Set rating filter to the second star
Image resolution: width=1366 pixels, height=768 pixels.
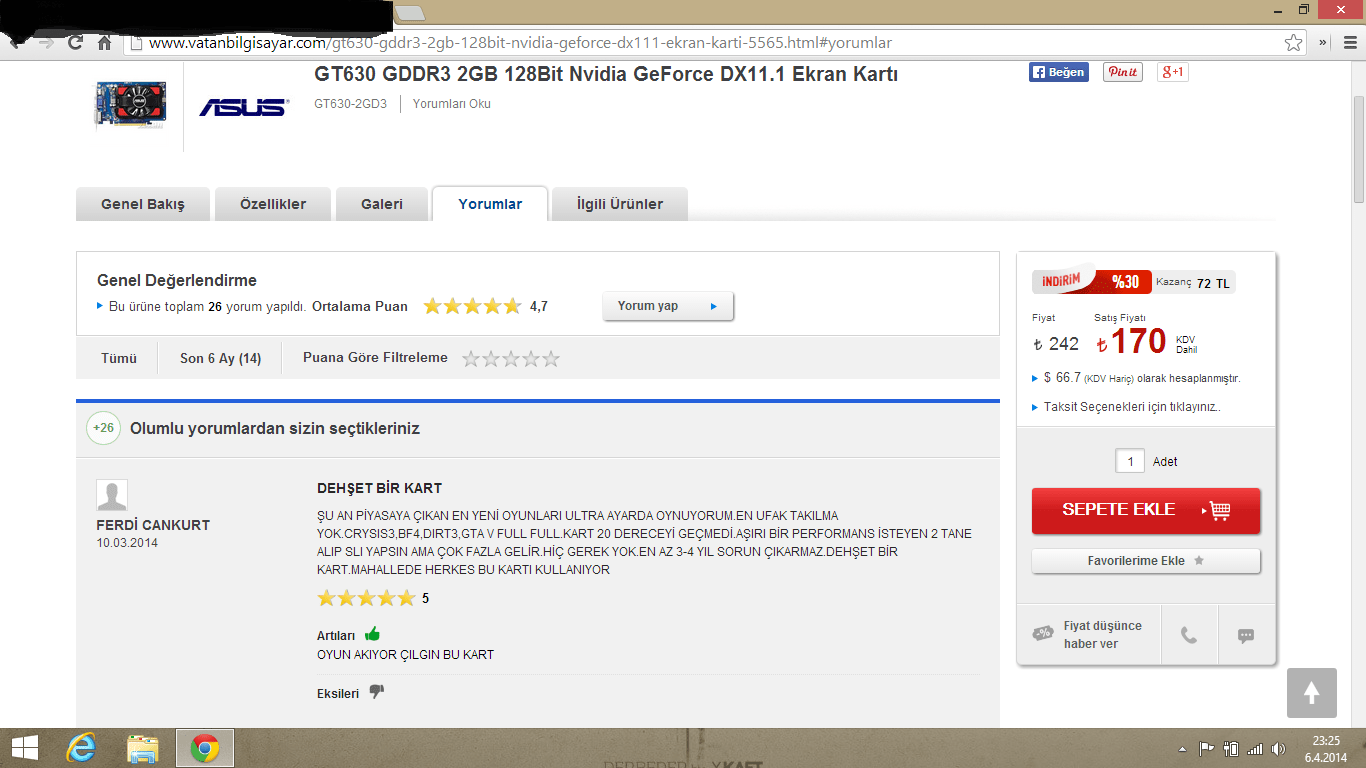point(492,358)
